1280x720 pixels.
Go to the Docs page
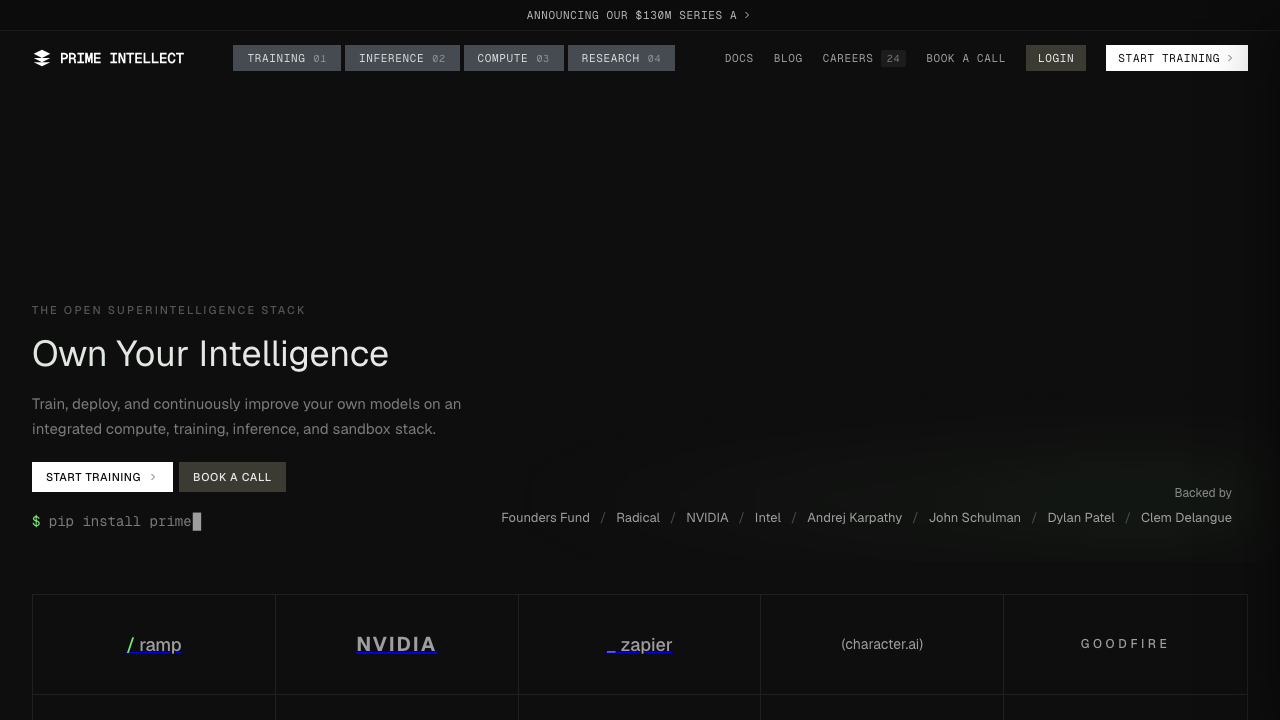[x=739, y=58]
